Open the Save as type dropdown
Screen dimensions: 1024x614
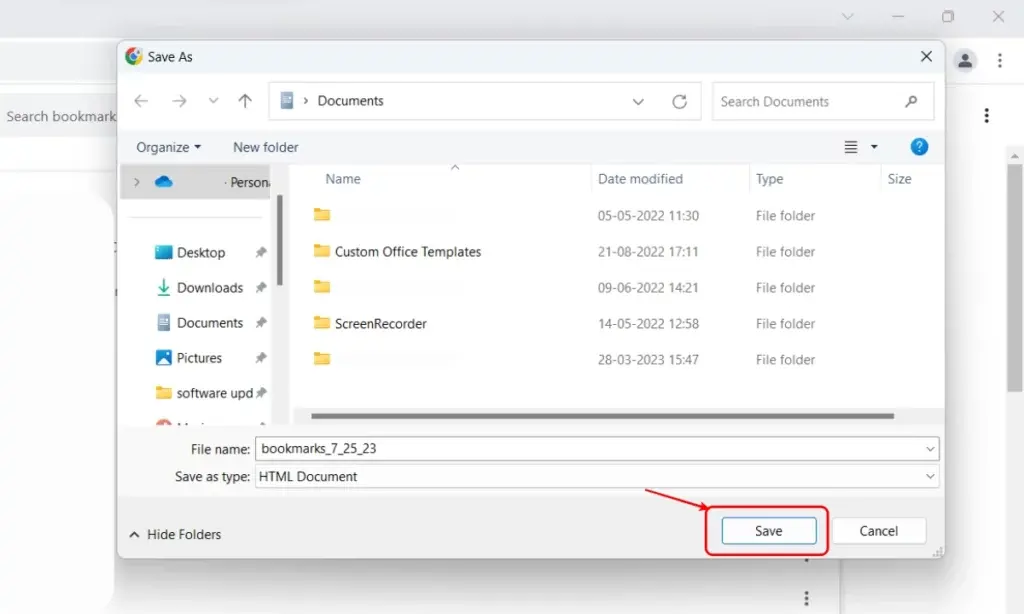click(x=929, y=476)
